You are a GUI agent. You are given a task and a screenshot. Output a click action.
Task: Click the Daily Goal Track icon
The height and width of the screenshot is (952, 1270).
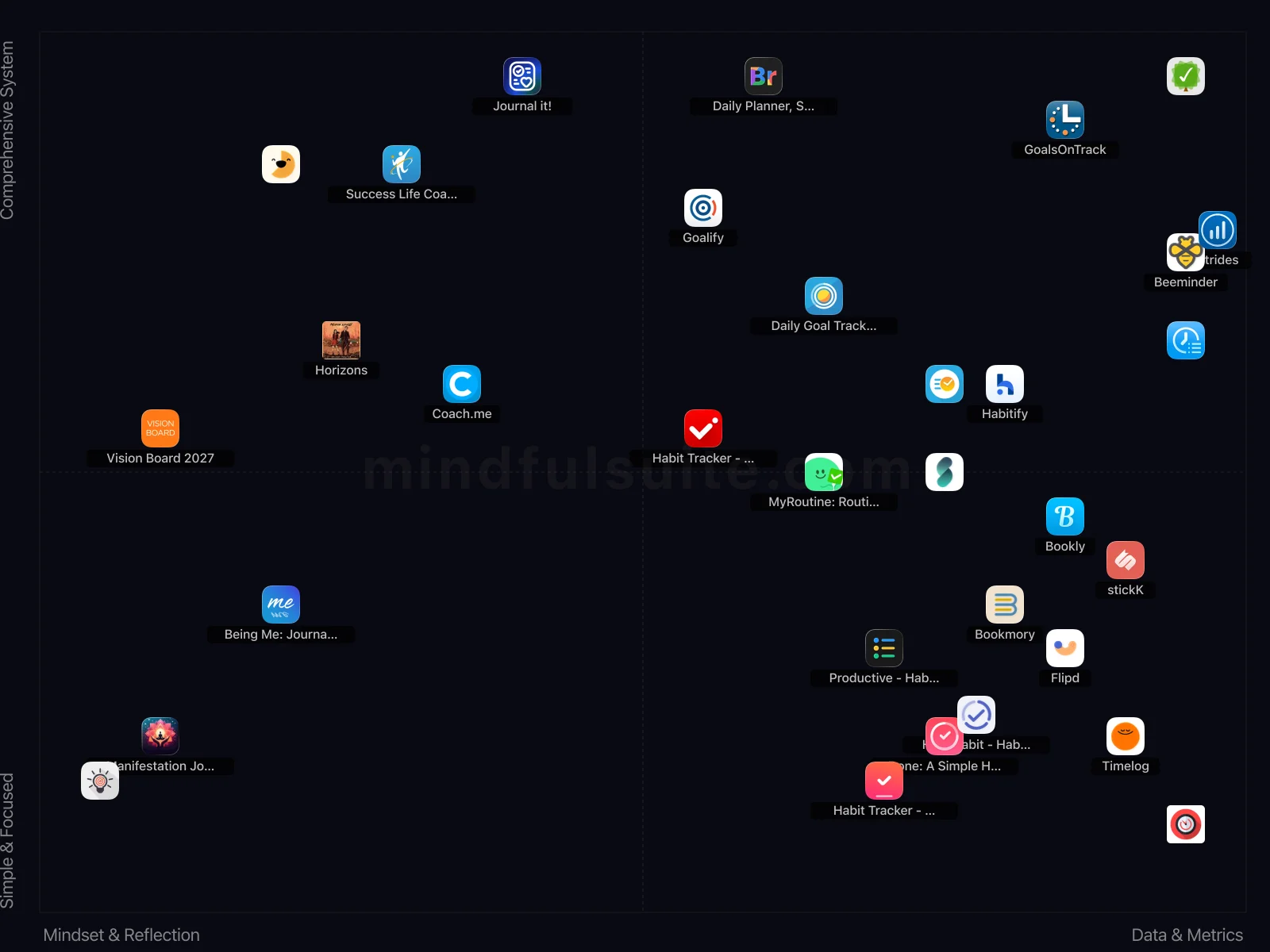(x=823, y=296)
